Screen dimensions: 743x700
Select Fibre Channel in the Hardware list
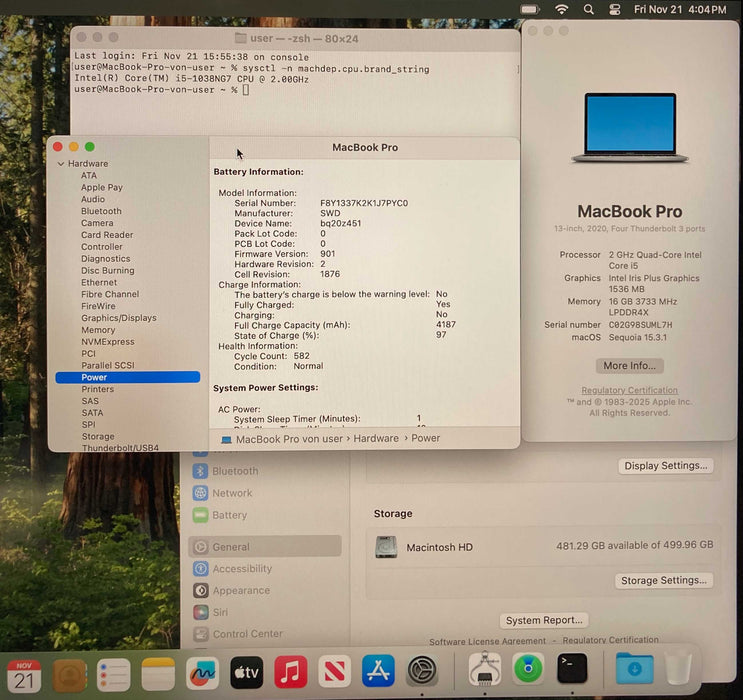click(x=110, y=294)
